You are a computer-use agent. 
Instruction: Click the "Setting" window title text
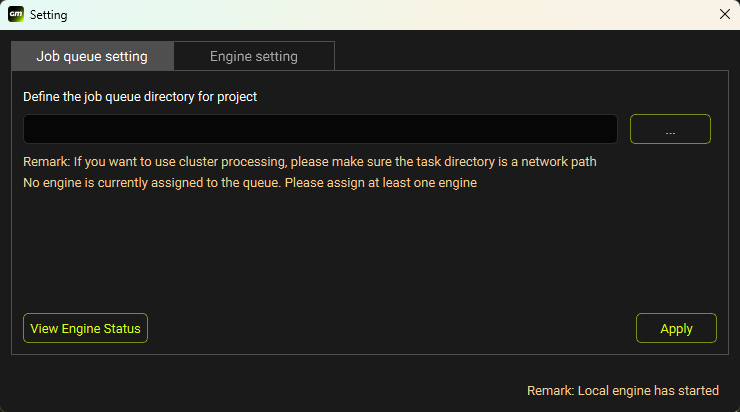coord(49,15)
